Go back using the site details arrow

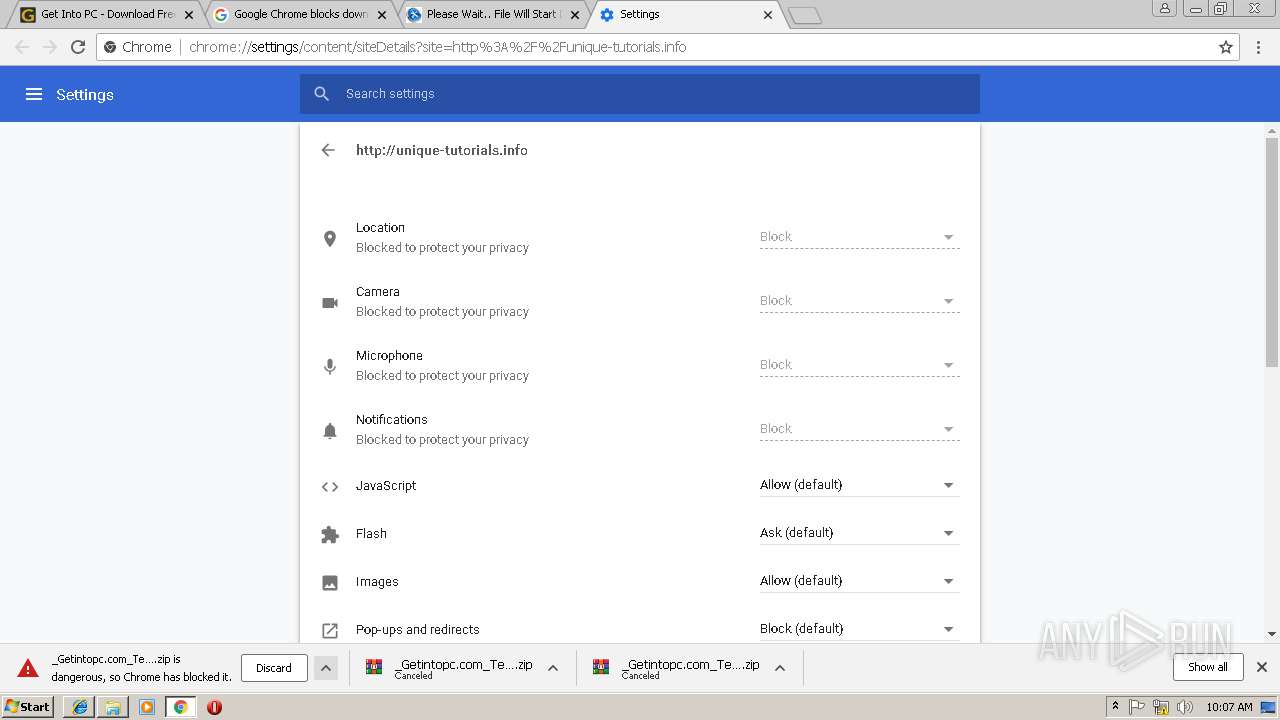[x=328, y=150]
